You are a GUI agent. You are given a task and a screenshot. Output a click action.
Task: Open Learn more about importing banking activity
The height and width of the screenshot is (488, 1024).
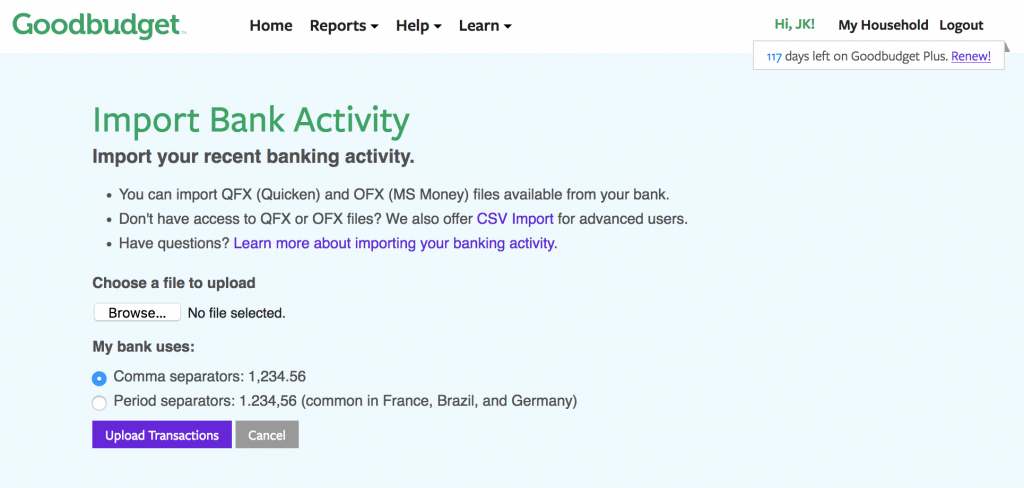coord(394,244)
